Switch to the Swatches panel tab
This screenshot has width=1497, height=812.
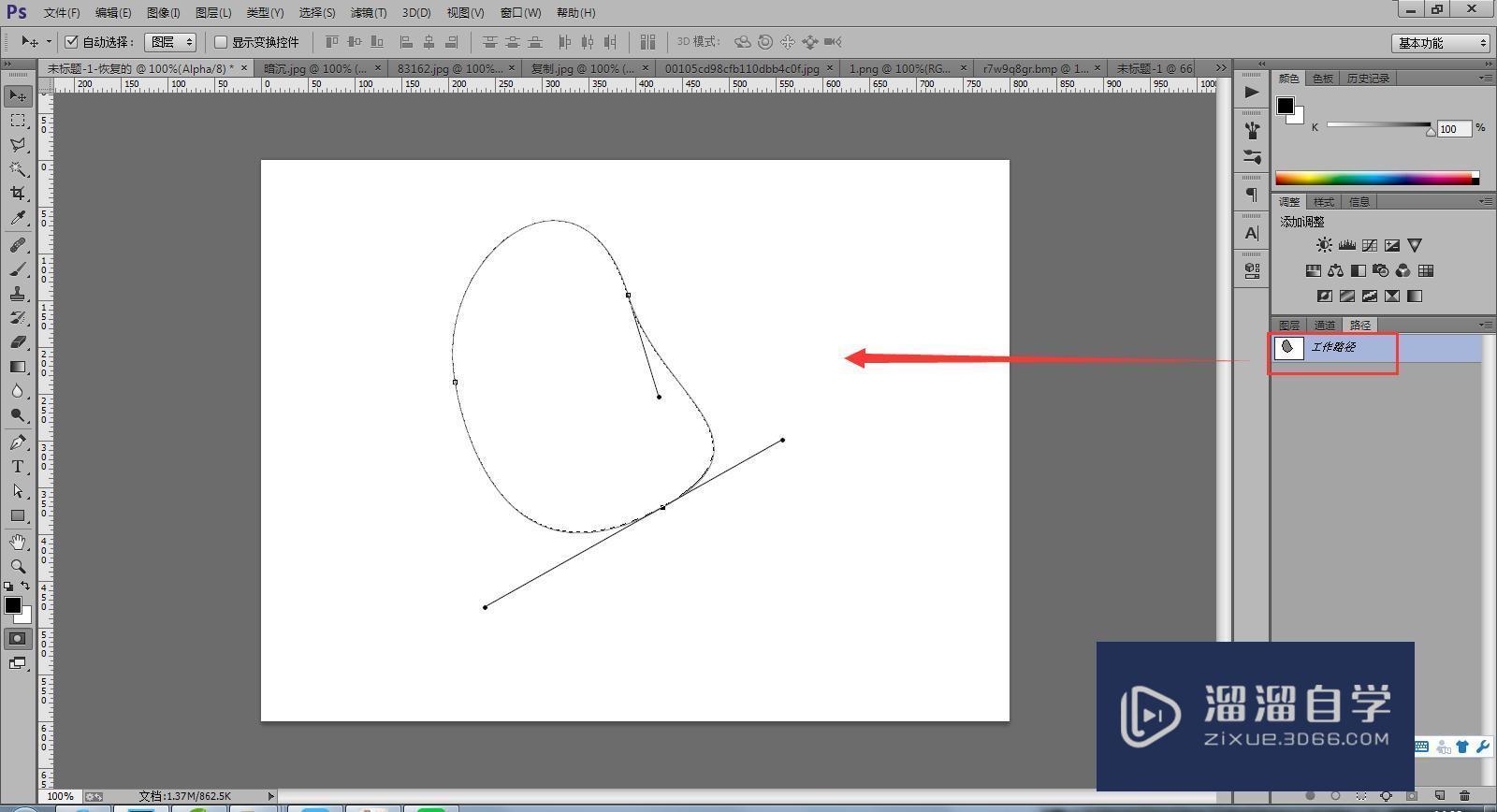(x=1322, y=79)
